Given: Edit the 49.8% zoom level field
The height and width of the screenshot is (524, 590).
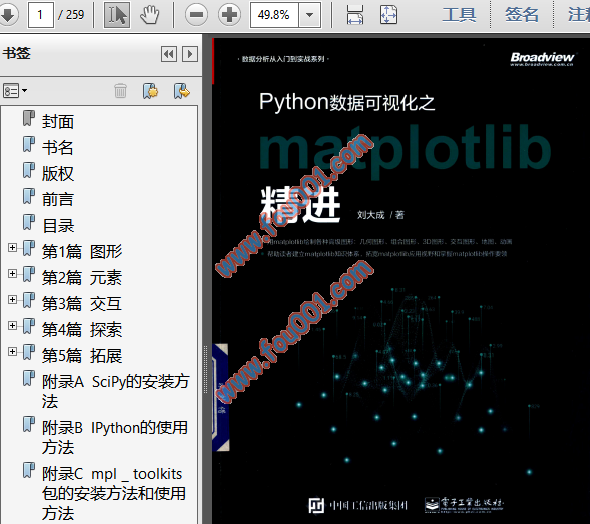Looking at the screenshot, I should [x=274, y=15].
